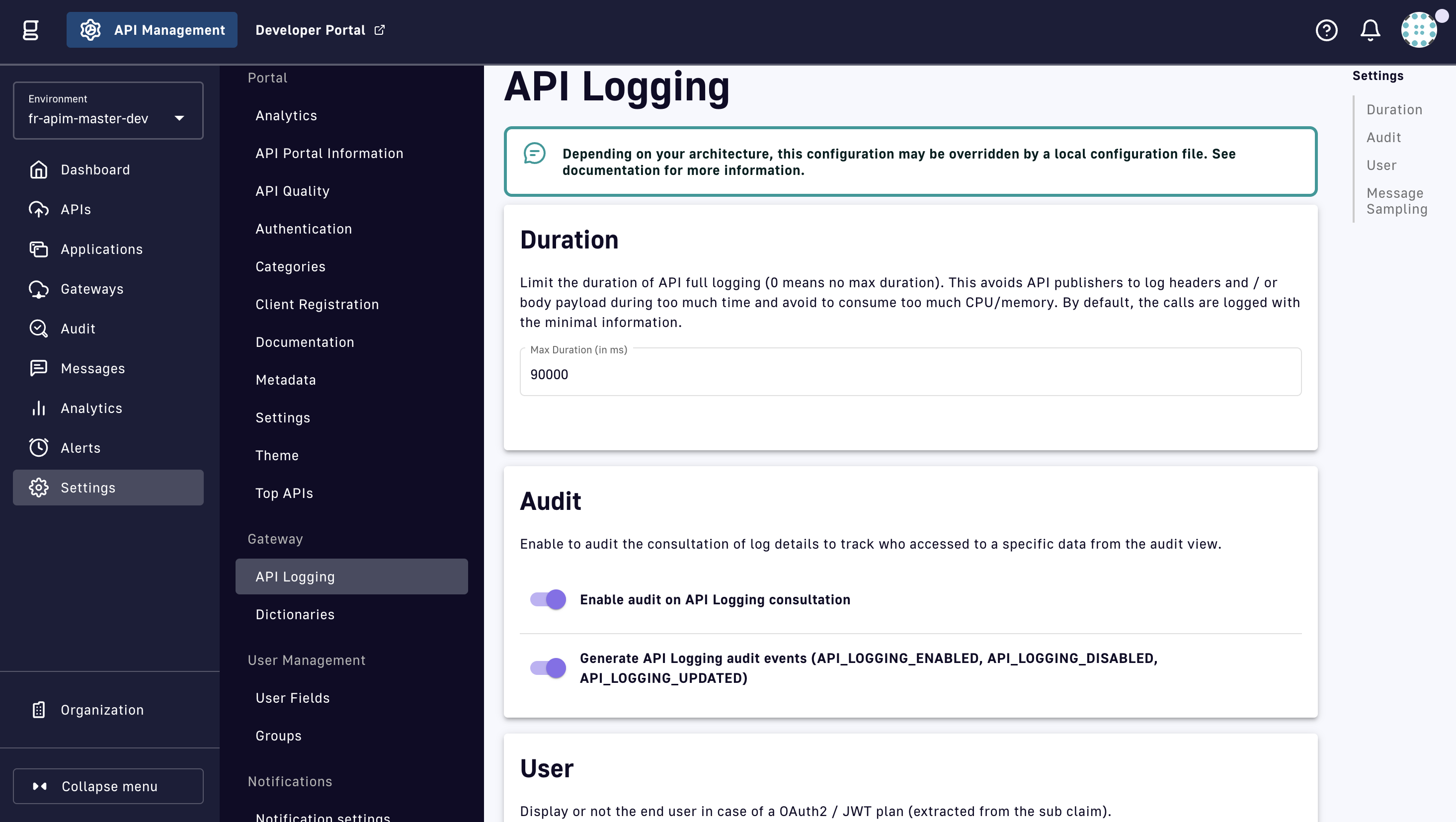Collapse the side menu

coord(108,786)
